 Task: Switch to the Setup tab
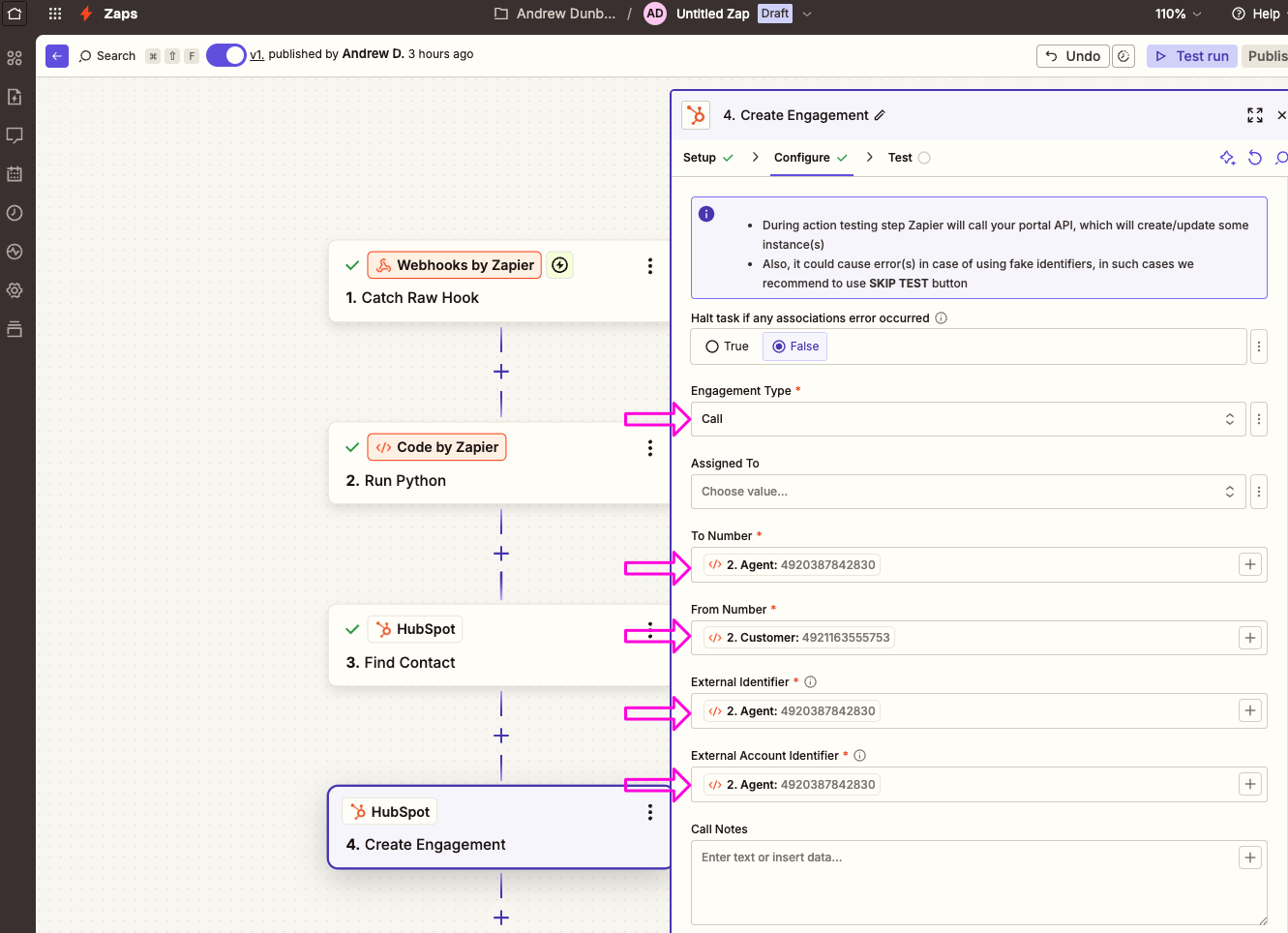click(x=708, y=158)
